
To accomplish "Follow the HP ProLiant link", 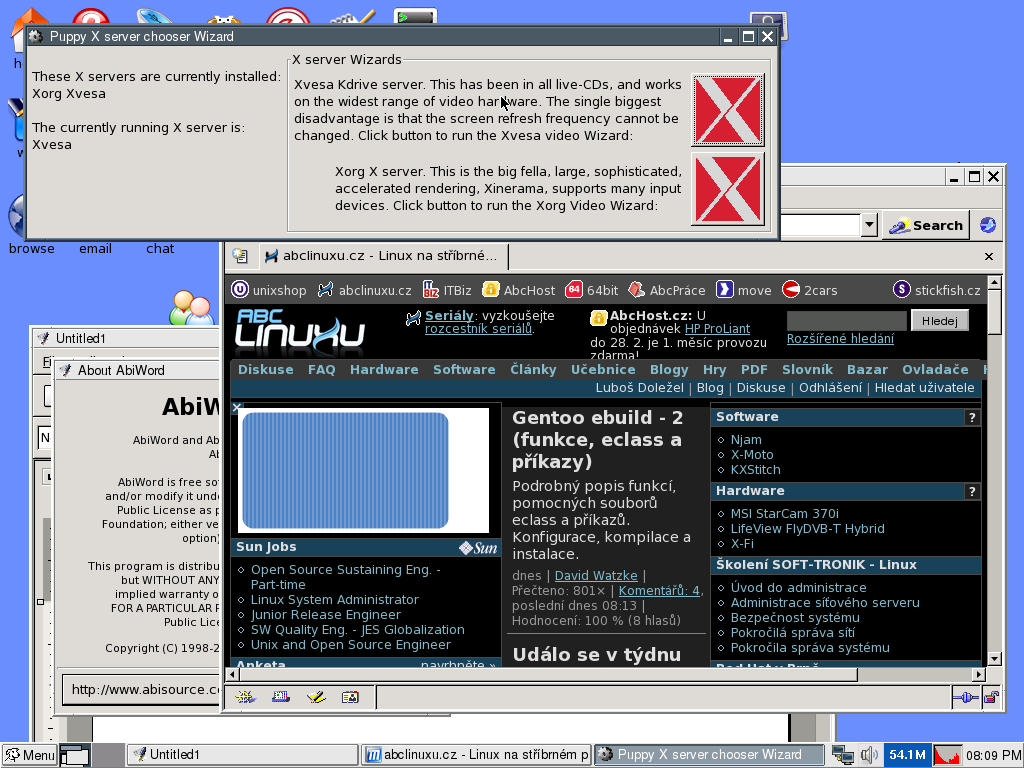I will [x=717, y=328].
